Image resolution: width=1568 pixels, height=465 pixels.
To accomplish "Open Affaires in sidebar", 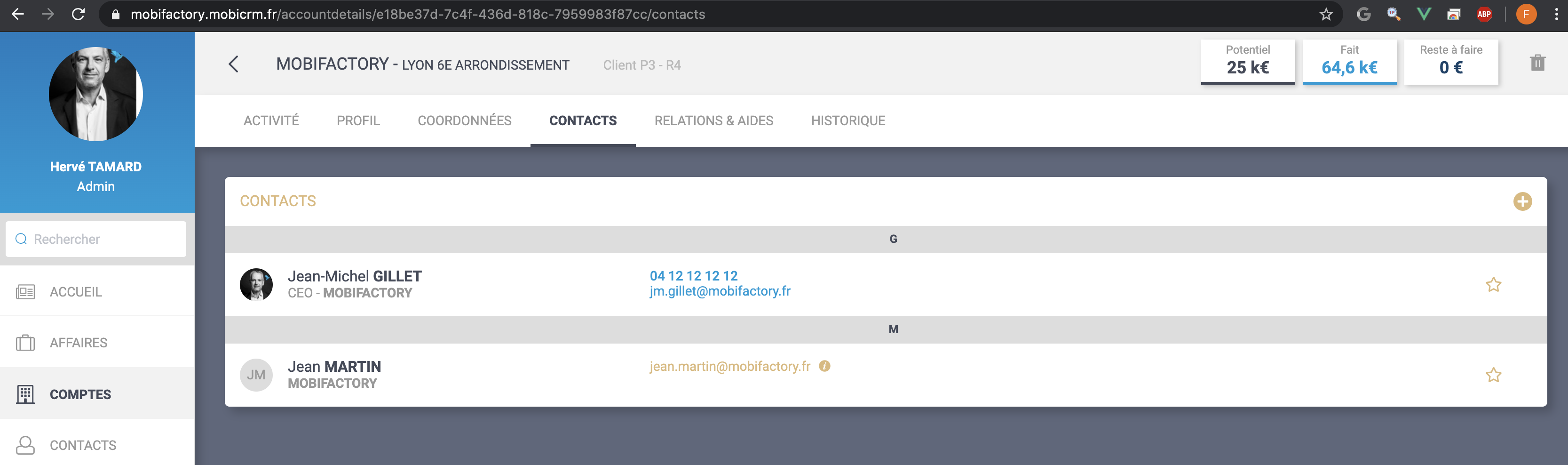I will click(78, 343).
